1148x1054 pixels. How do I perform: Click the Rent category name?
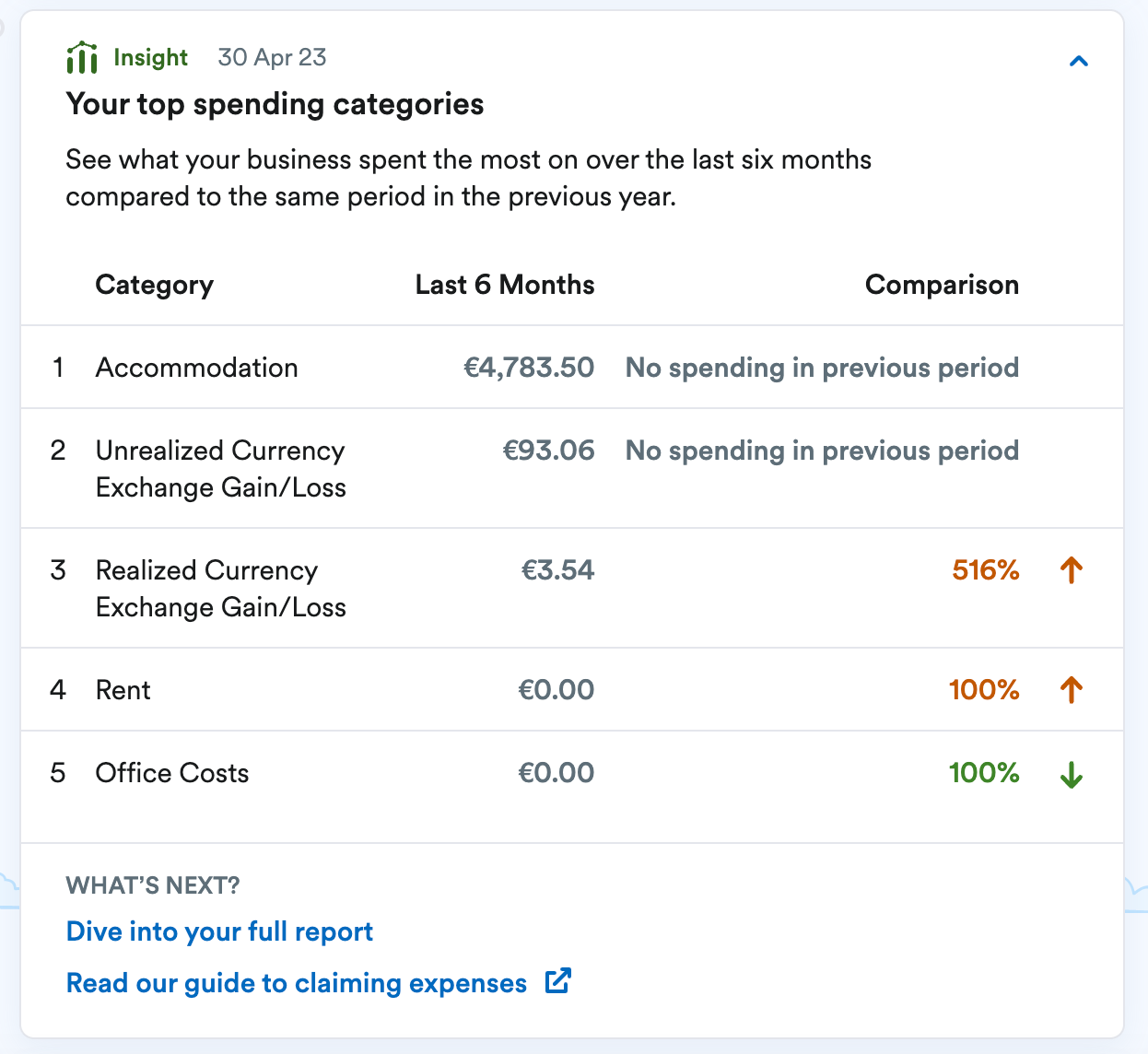pyautogui.click(x=123, y=690)
